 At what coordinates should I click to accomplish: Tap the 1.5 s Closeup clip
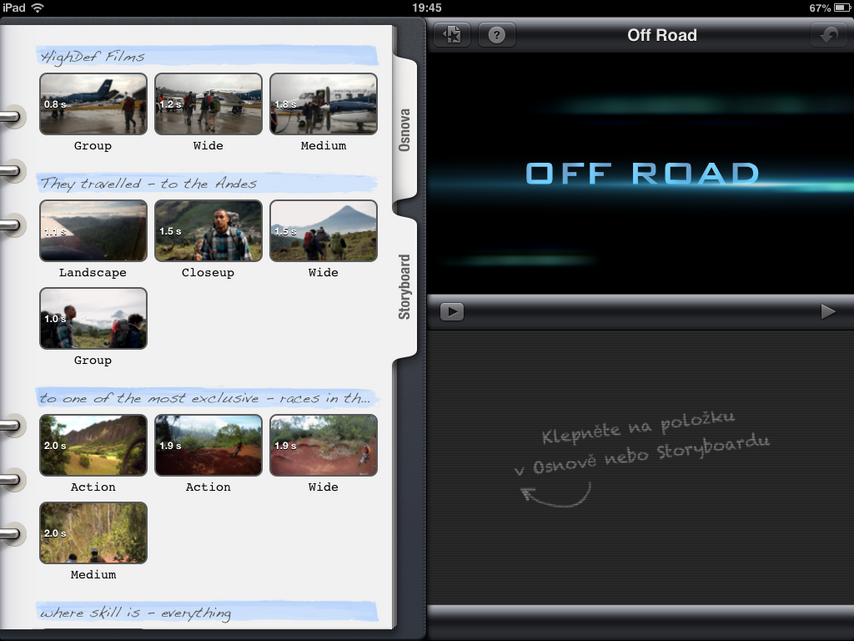tap(208, 231)
